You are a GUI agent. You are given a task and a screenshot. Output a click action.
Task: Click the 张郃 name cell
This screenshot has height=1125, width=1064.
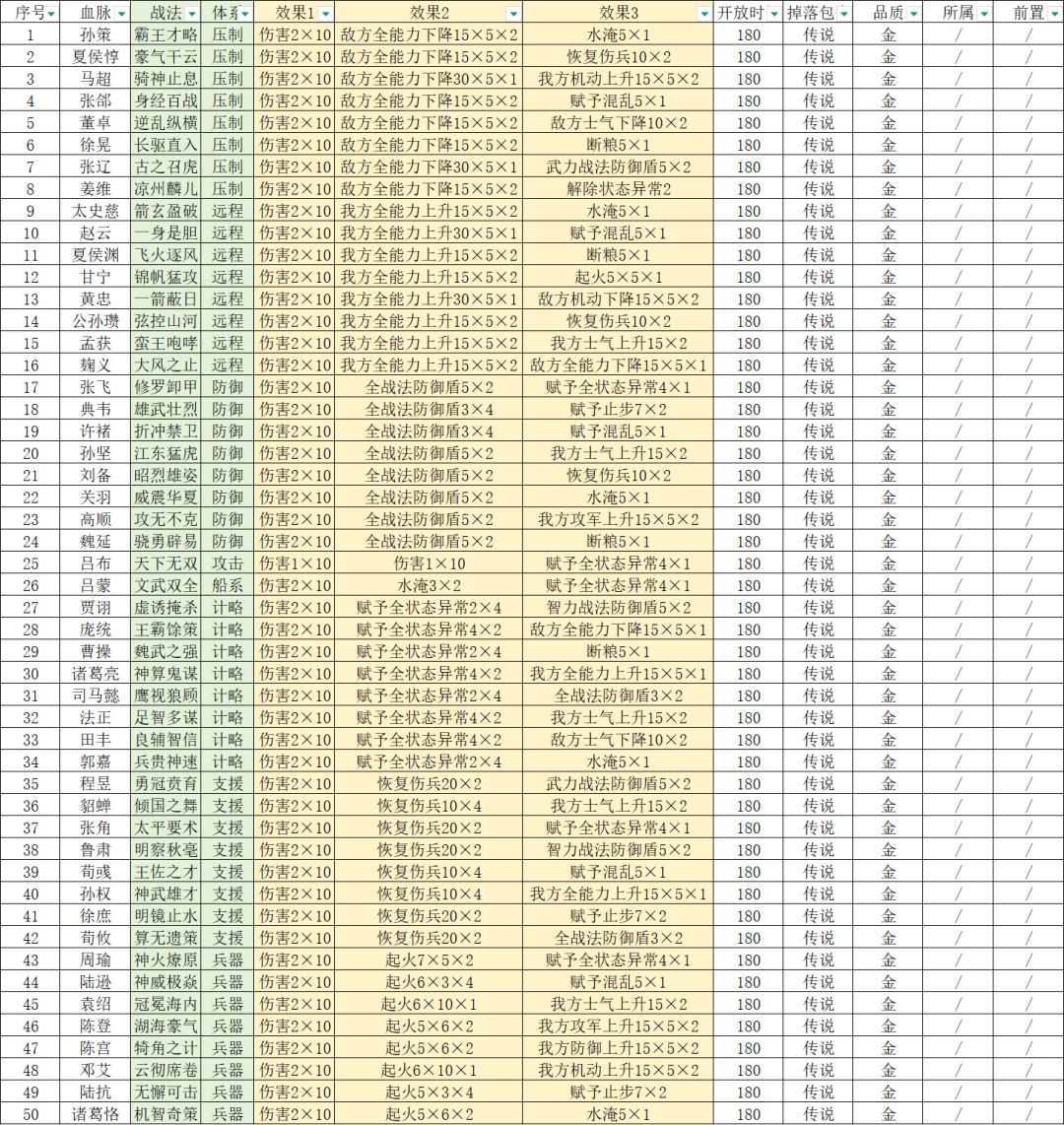pyautogui.click(x=96, y=101)
